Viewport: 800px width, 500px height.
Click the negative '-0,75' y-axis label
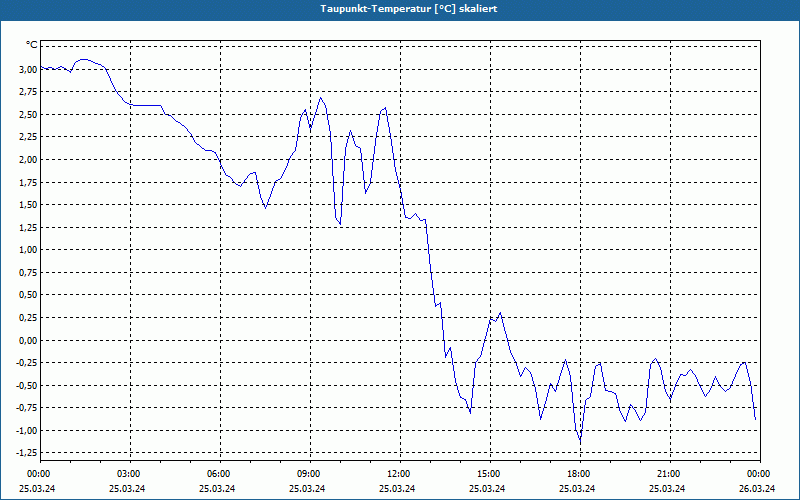pyautogui.click(x=27, y=408)
